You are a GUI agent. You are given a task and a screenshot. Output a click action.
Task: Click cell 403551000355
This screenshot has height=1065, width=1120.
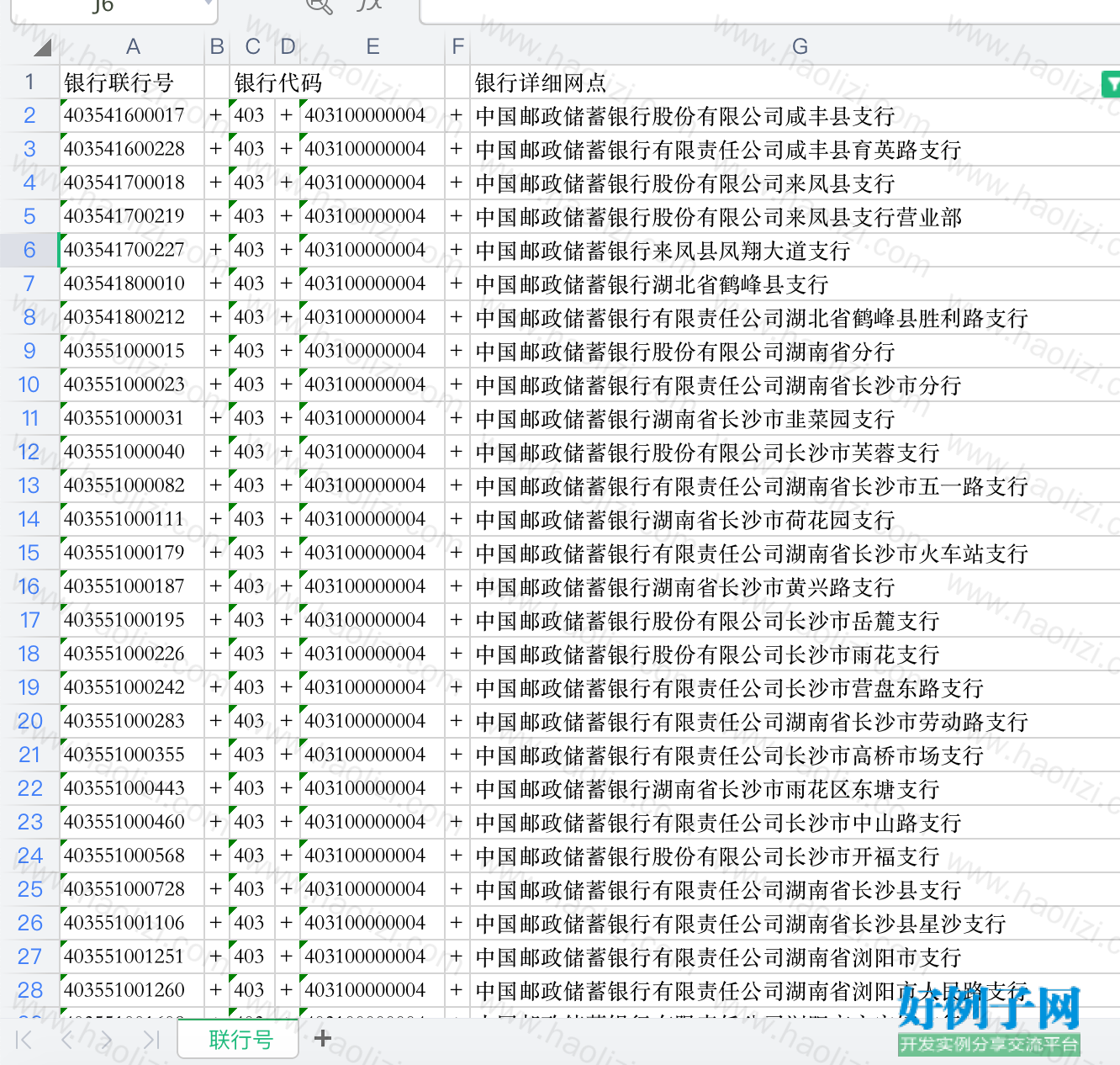[x=132, y=755]
